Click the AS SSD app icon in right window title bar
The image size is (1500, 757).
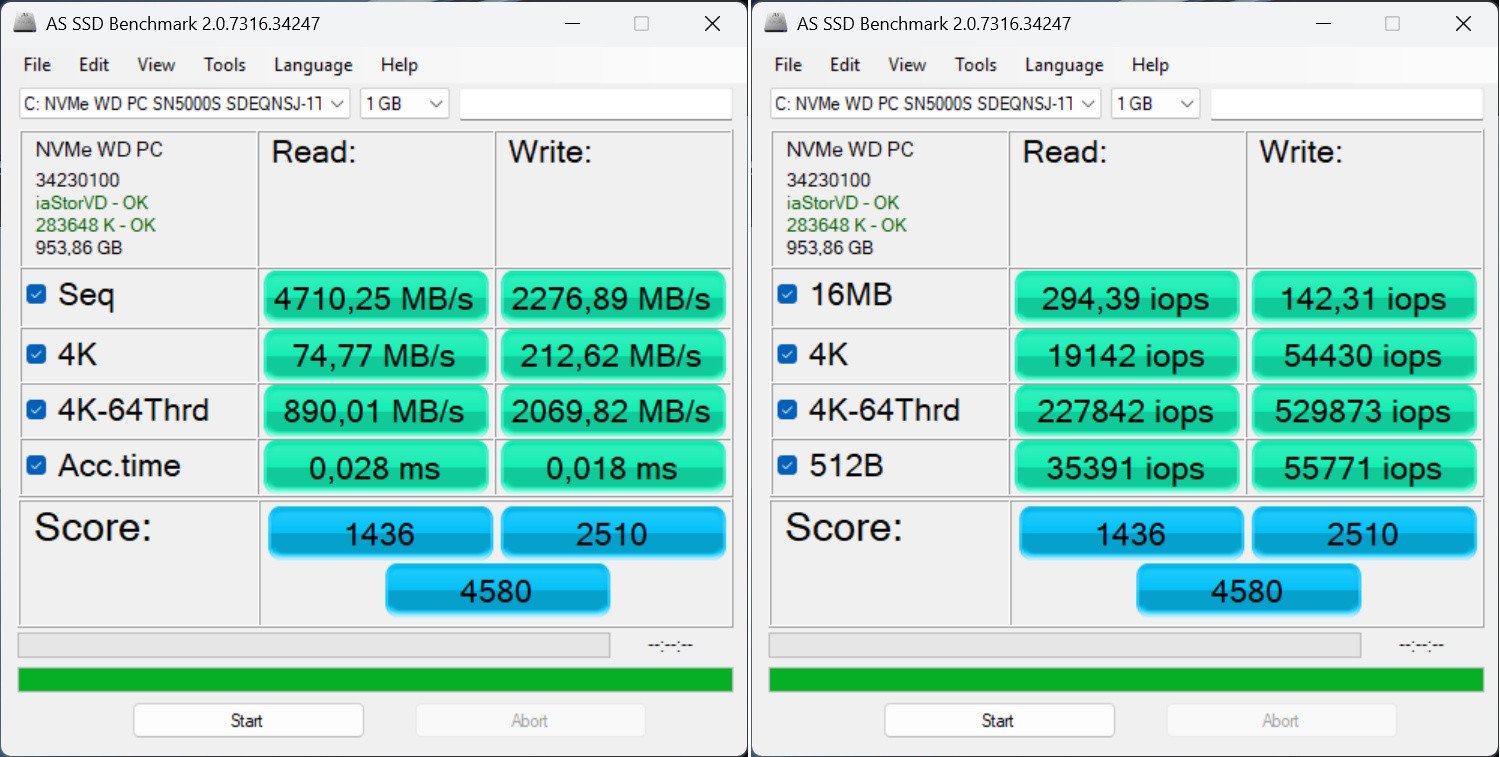click(x=777, y=24)
